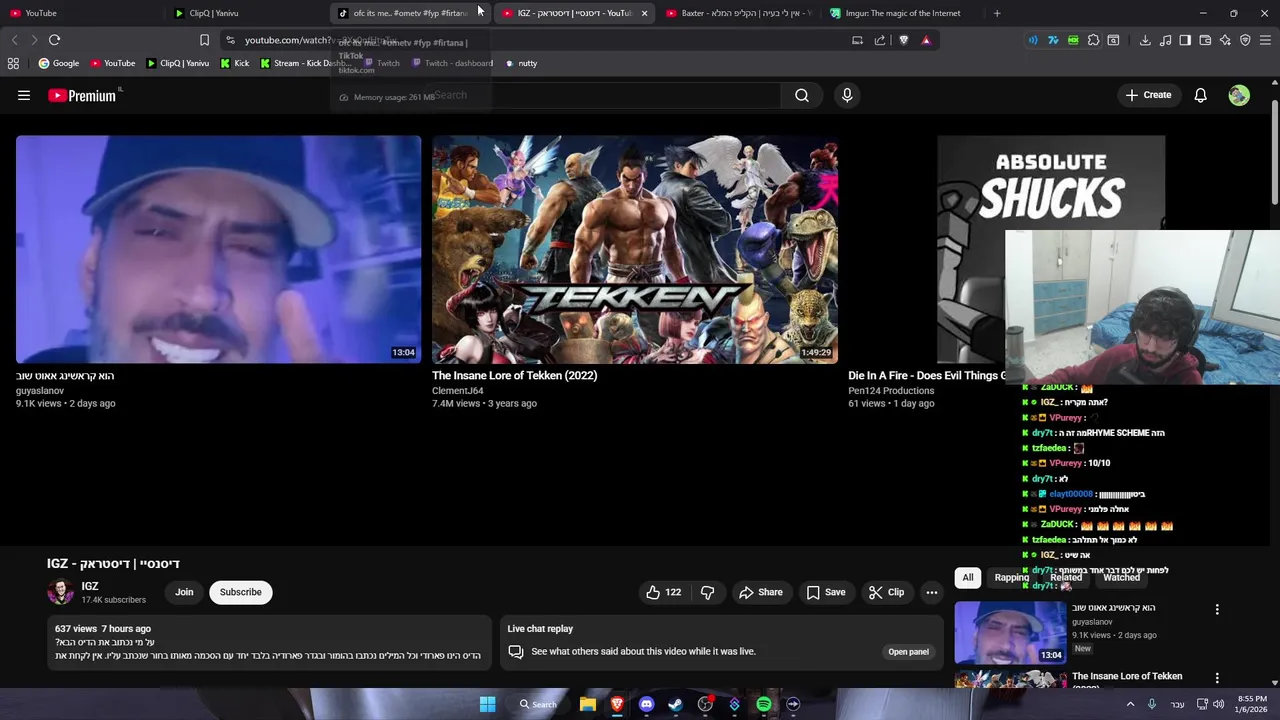Go to YouTube Premium home logo
This screenshot has width=1280, height=720.
tap(84, 95)
